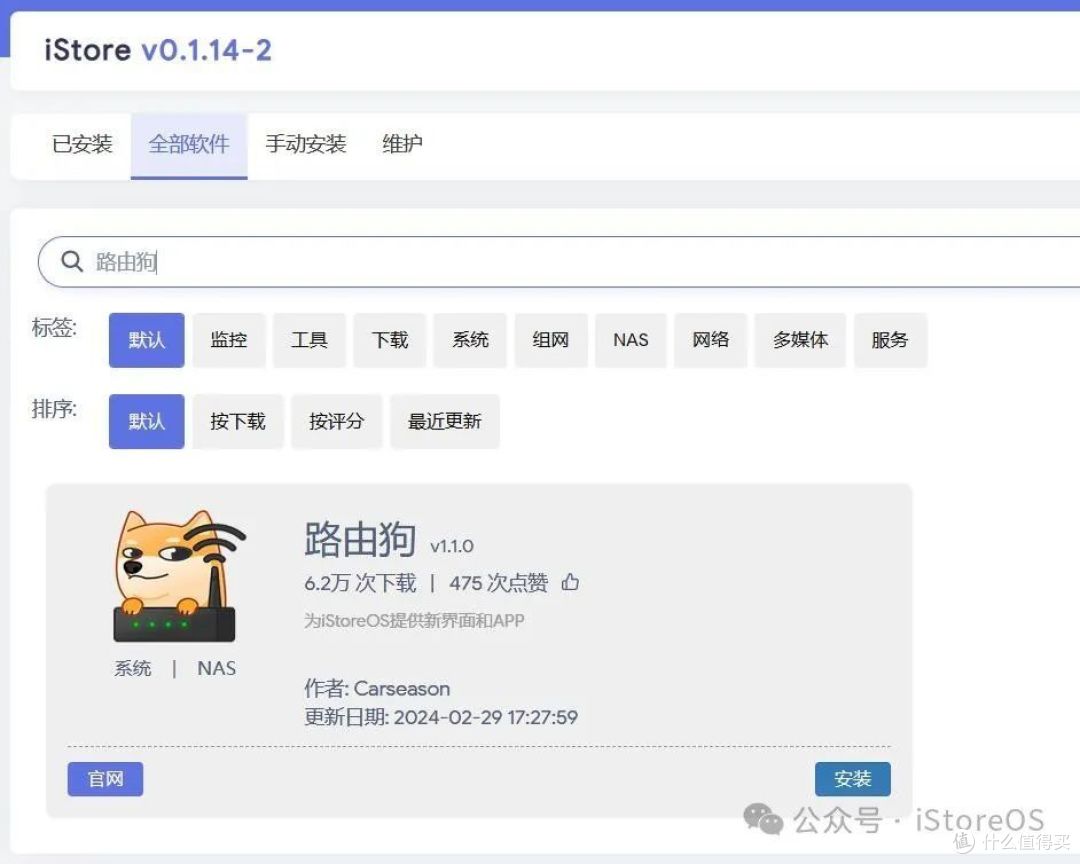Image resolution: width=1080 pixels, height=864 pixels.
Task: Switch sorting to 最近更新
Action: pyautogui.click(x=444, y=421)
